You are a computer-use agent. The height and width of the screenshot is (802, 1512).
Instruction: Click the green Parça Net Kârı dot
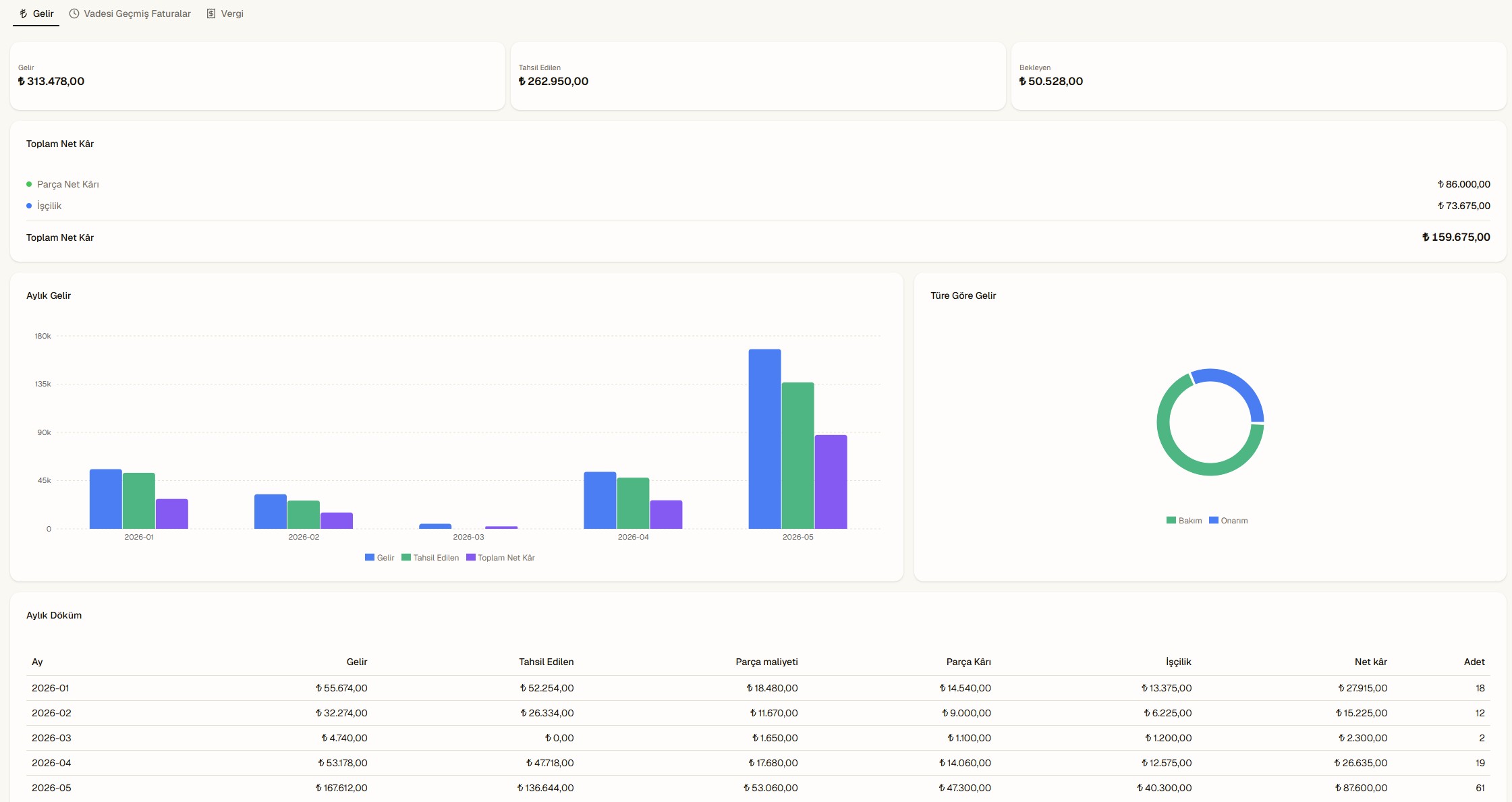tap(29, 184)
